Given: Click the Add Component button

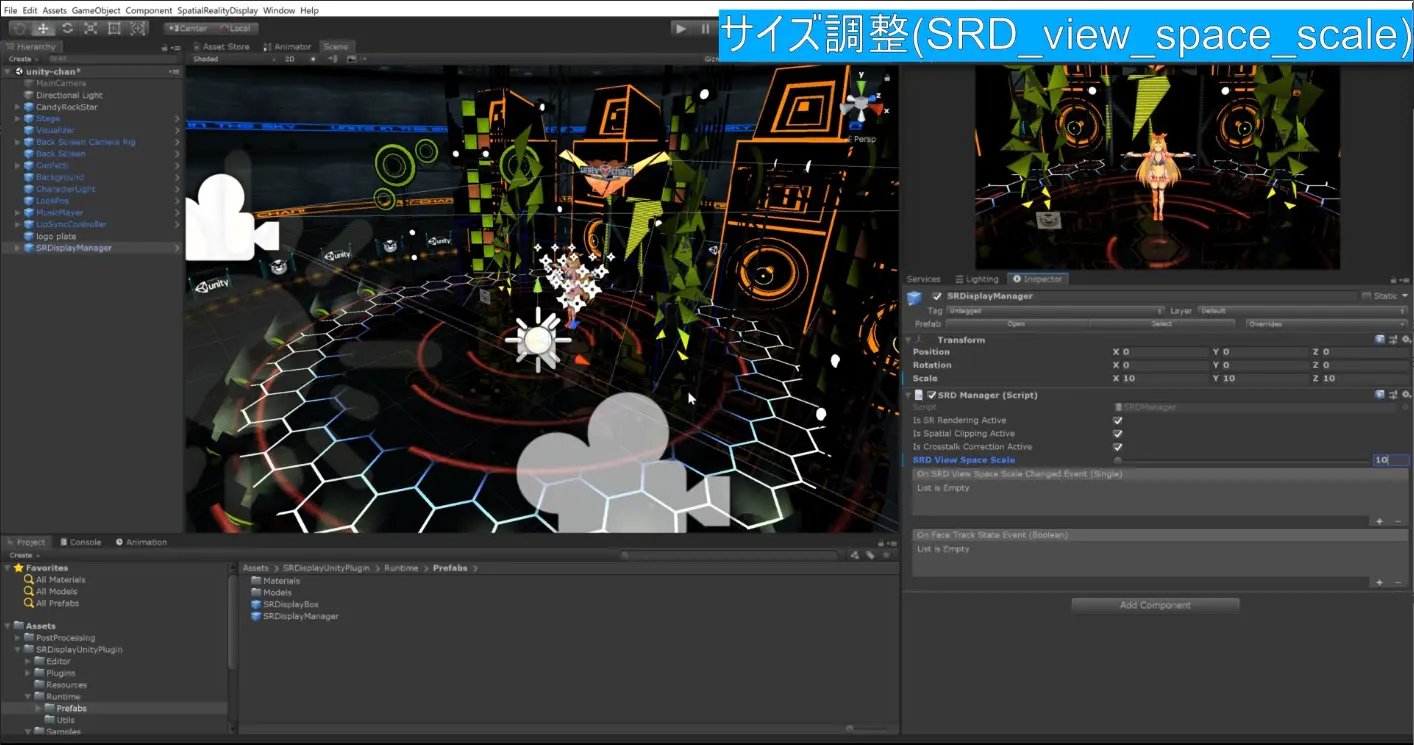Looking at the screenshot, I should pyautogui.click(x=1155, y=605).
